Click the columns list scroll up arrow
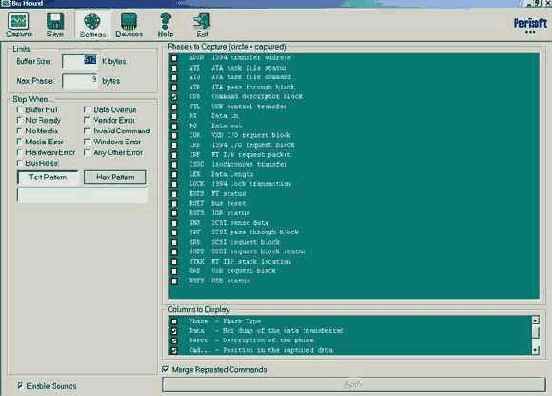This screenshot has width=552, height=396. coord(535,320)
